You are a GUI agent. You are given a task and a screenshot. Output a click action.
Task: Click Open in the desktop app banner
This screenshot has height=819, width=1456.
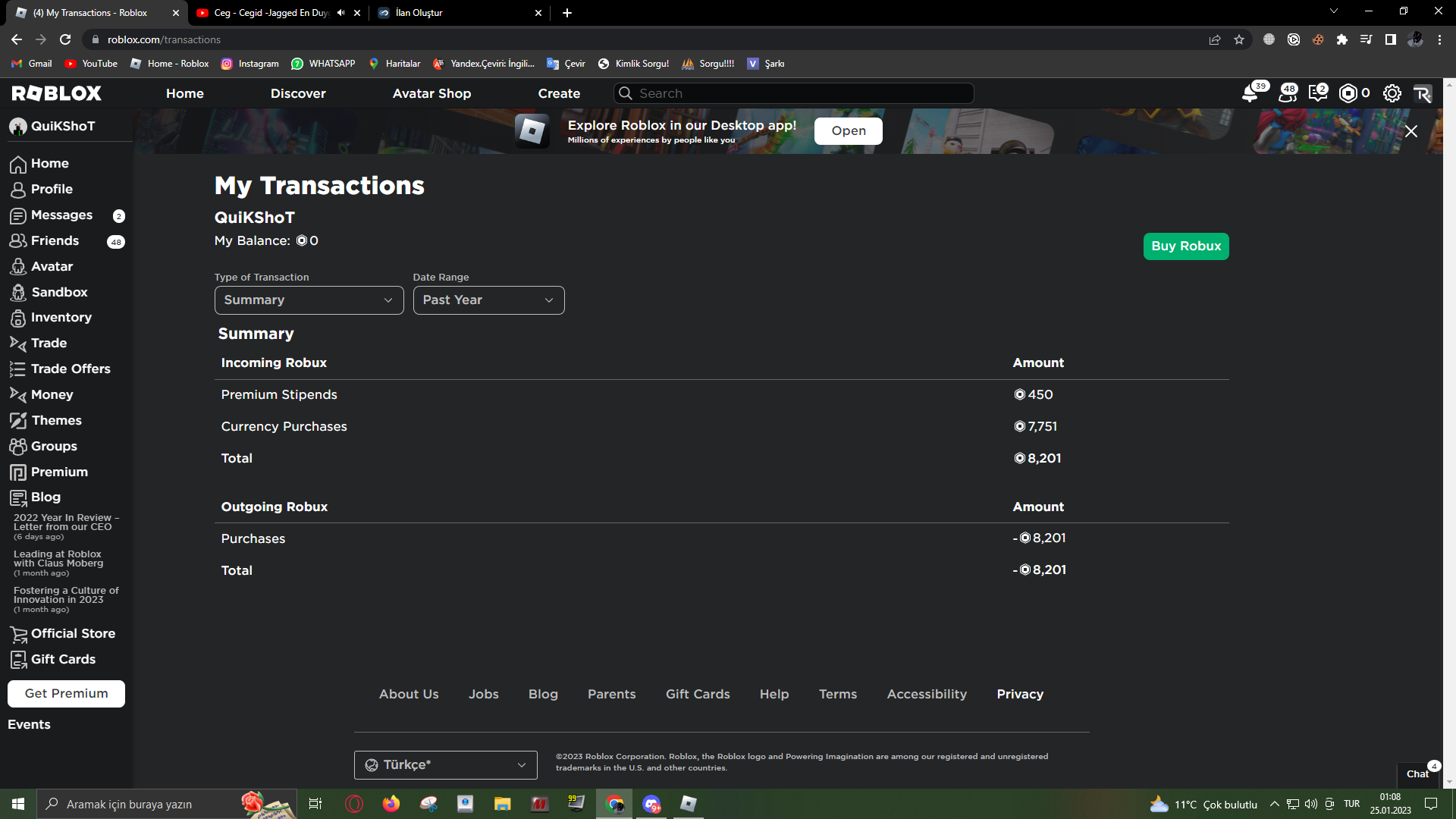(848, 131)
